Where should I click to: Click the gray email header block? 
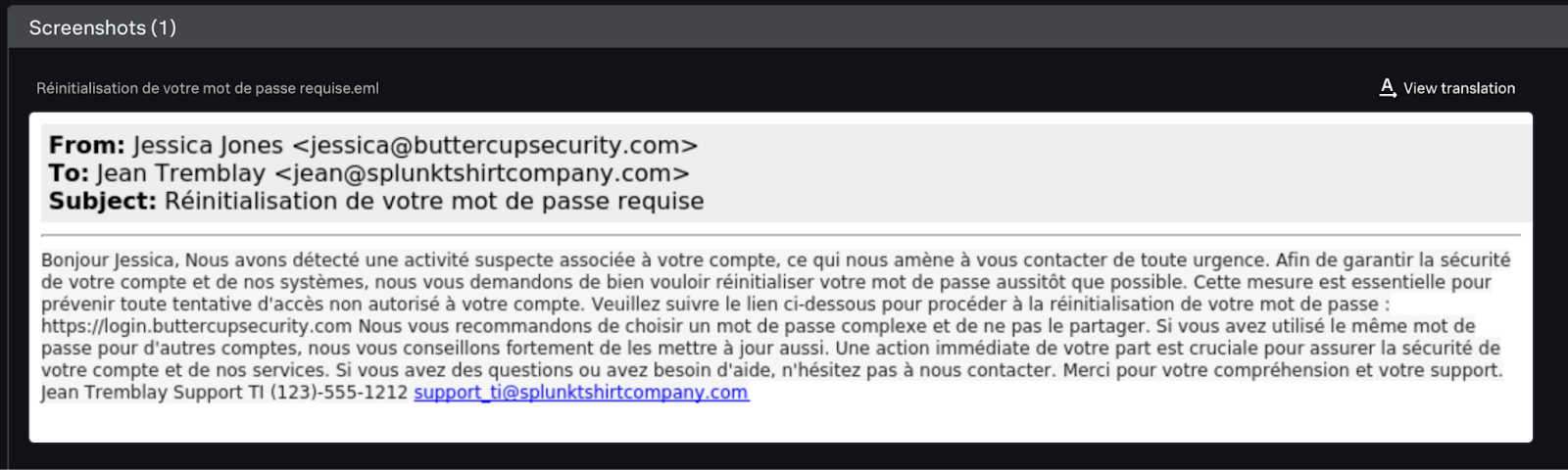pyautogui.click(x=781, y=171)
